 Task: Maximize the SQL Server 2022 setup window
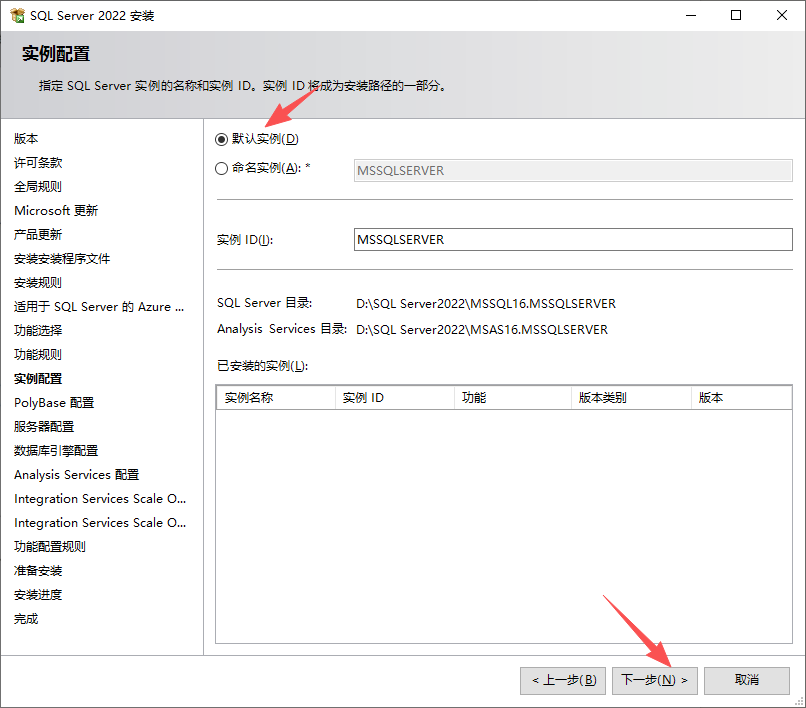[736, 15]
